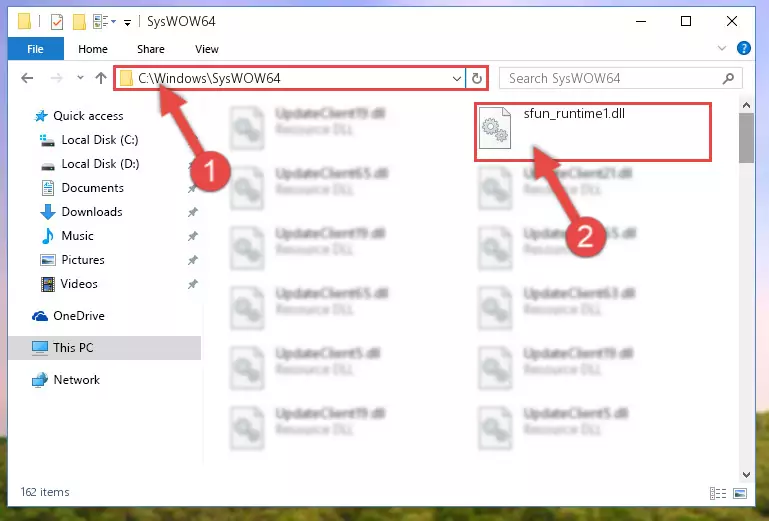
Task: Select OneDrive in navigation pane
Action: click(x=78, y=316)
